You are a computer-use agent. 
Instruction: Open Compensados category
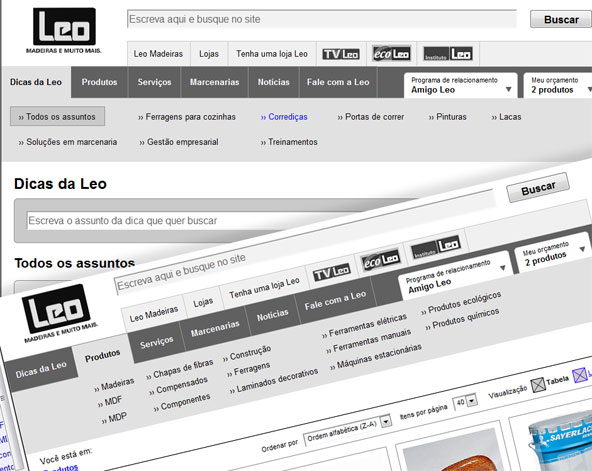click(178, 386)
